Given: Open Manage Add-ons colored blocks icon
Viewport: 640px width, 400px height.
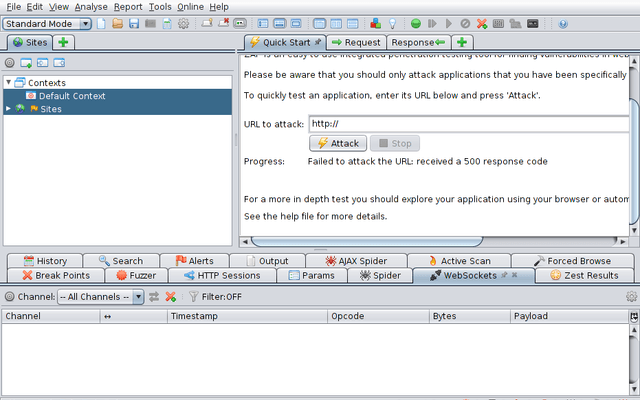Looking at the screenshot, I should 376,24.
